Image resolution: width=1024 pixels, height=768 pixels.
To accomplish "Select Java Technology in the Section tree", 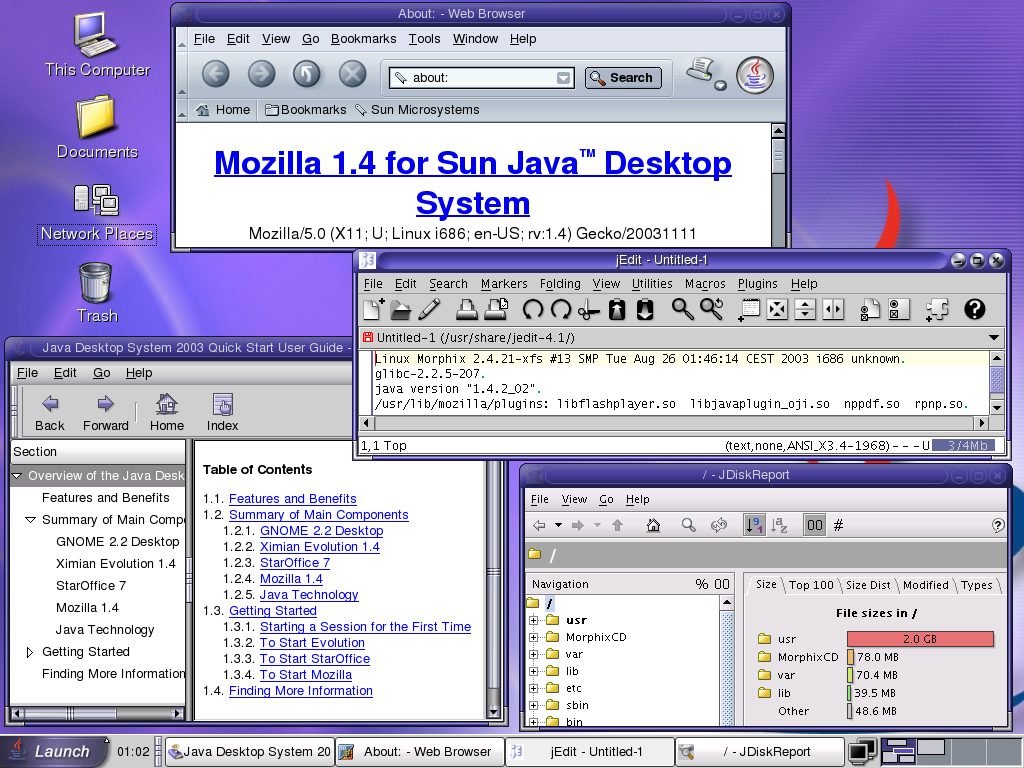I will (105, 630).
